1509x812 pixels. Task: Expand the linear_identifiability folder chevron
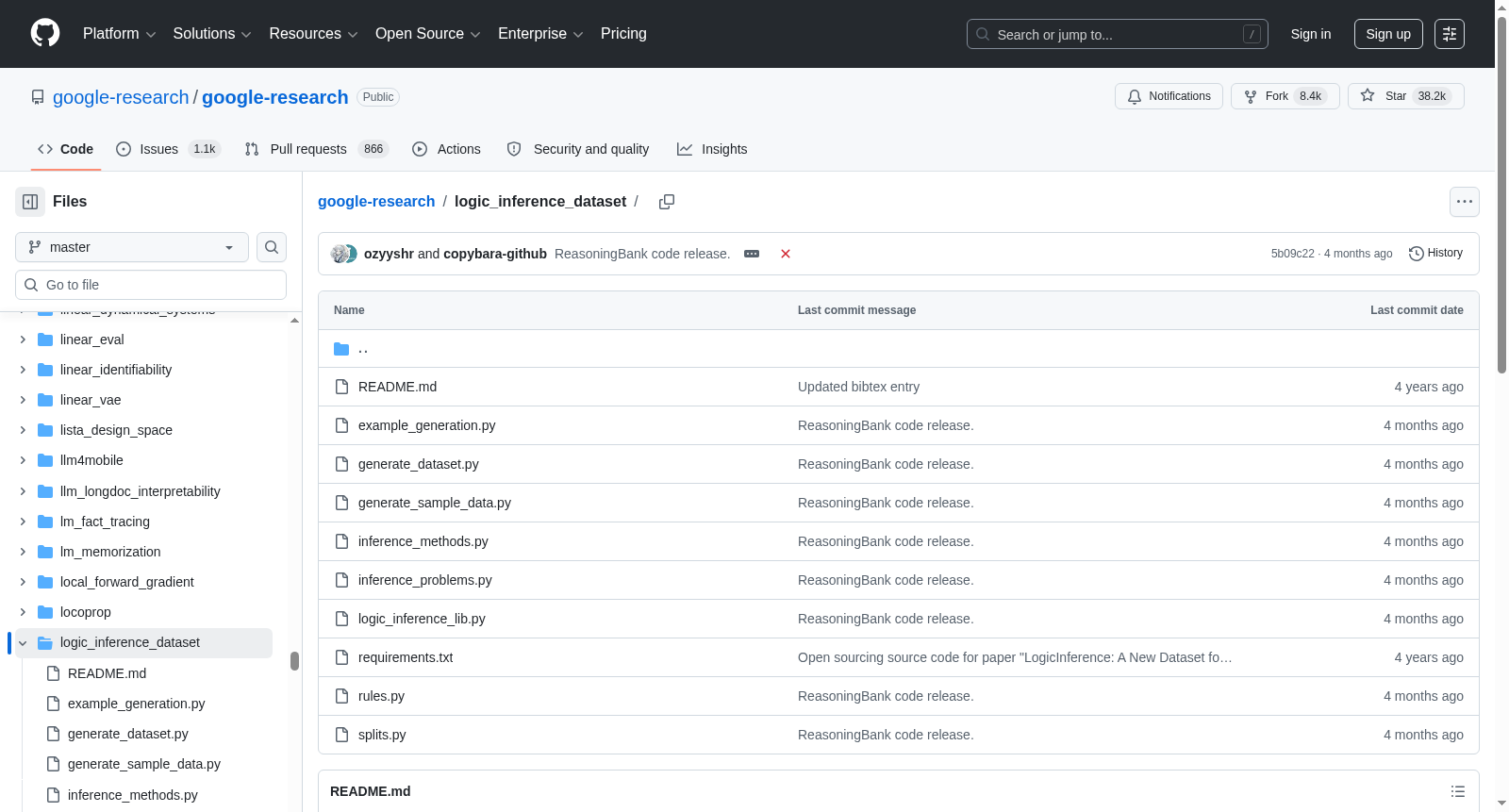tap(23, 370)
